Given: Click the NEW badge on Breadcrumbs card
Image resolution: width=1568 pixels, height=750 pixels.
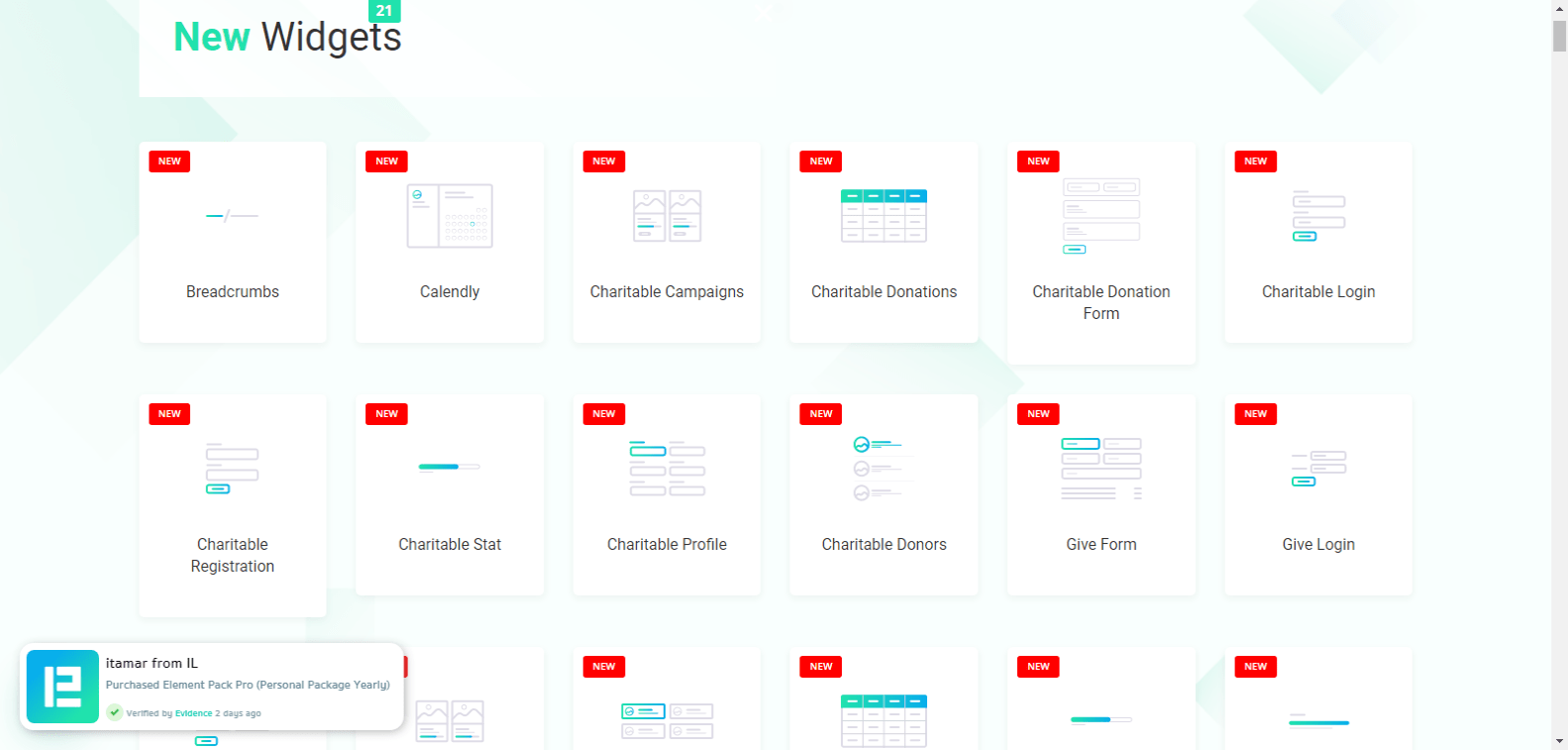Looking at the screenshot, I should [x=169, y=161].
